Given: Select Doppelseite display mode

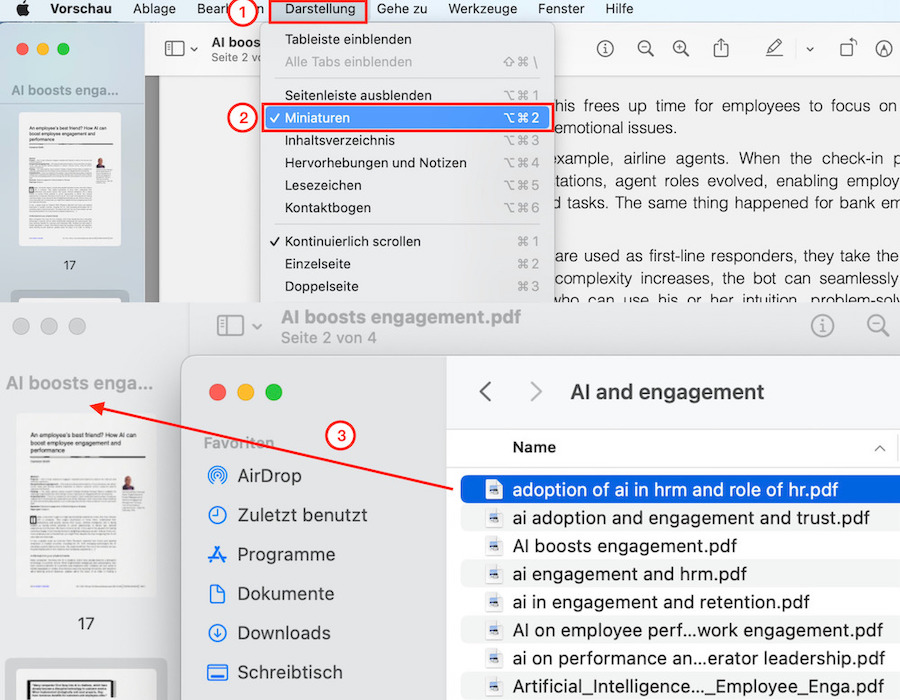Looking at the screenshot, I should tap(407, 286).
